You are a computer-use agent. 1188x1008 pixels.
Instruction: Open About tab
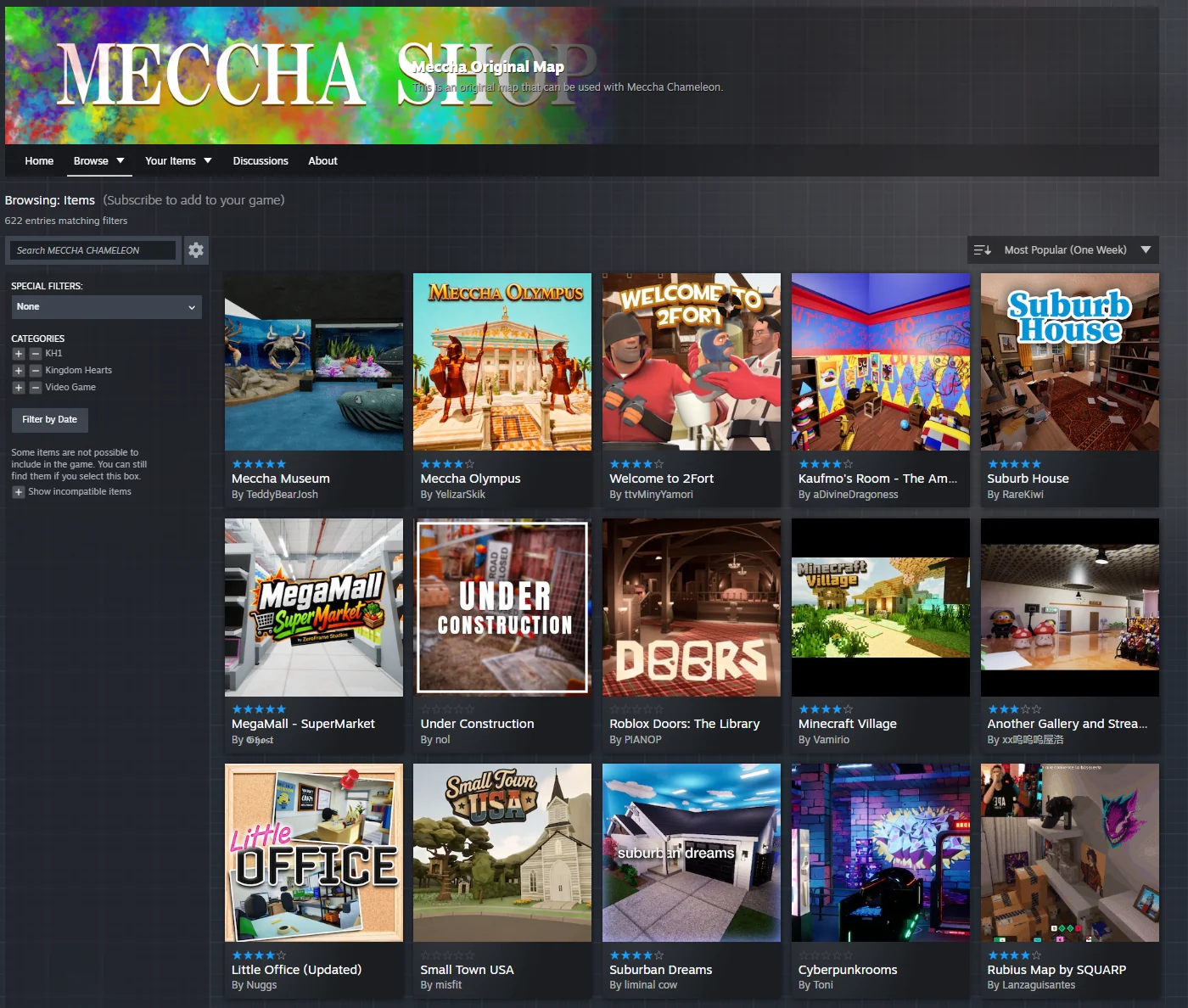tap(322, 160)
